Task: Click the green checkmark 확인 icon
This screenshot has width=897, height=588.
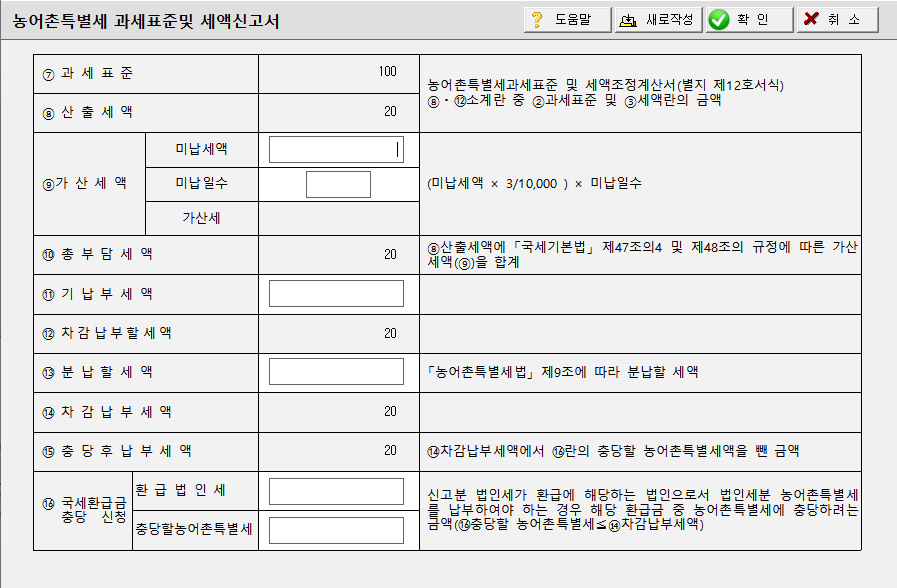Action: pyautogui.click(x=719, y=20)
